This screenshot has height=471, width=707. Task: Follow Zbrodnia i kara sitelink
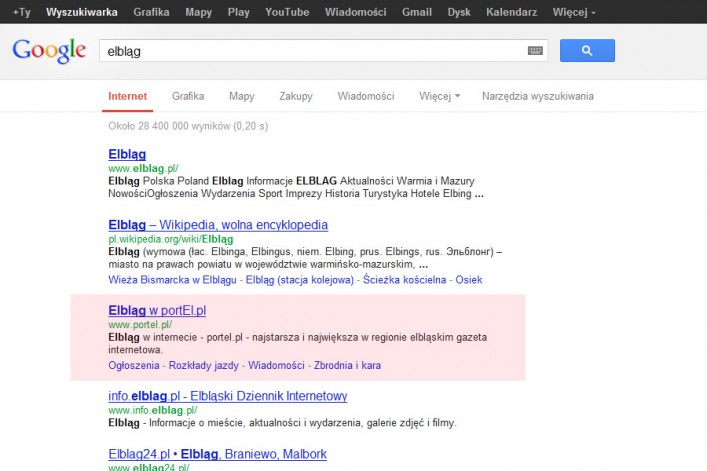(348, 366)
